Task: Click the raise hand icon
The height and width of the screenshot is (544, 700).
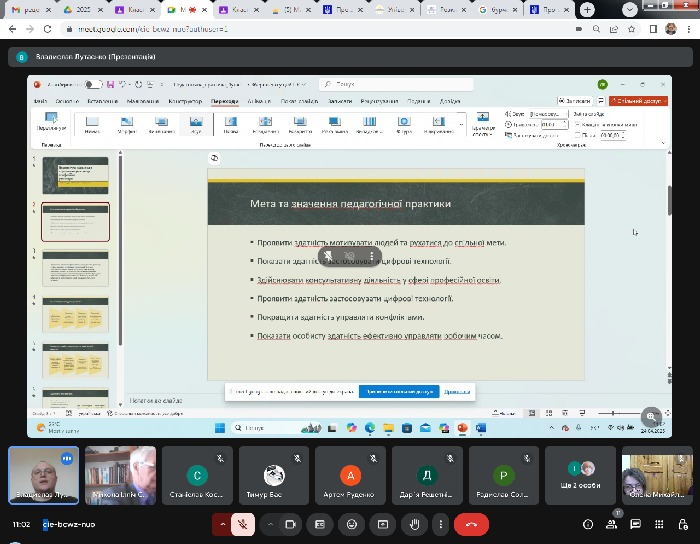Action: click(x=414, y=524)
